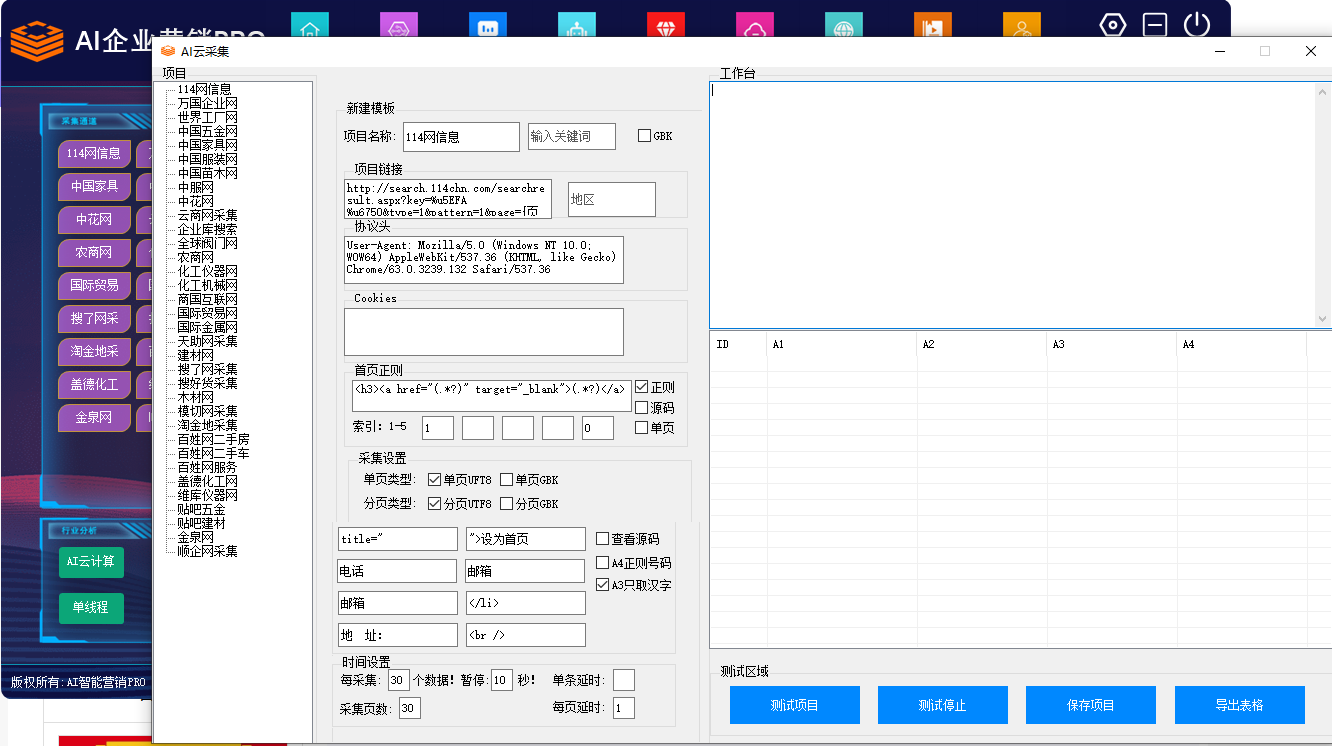Select 淘金地采集 in the project list
This screenshot has height=746, width=1332.
tap(207, 425)
